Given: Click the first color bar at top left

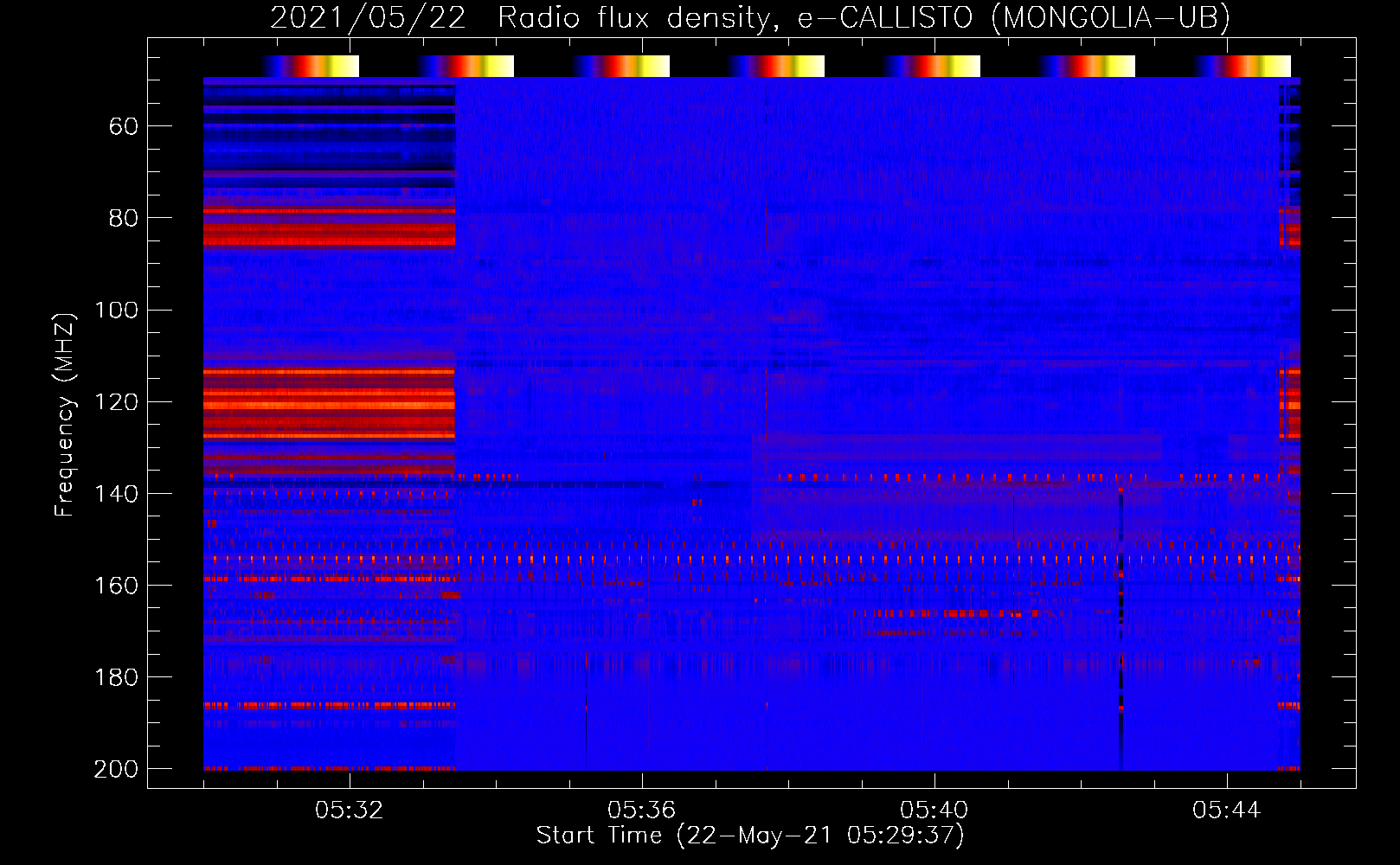Looking at the screenshot, I should pyautogui.click(x=310, y=66).
